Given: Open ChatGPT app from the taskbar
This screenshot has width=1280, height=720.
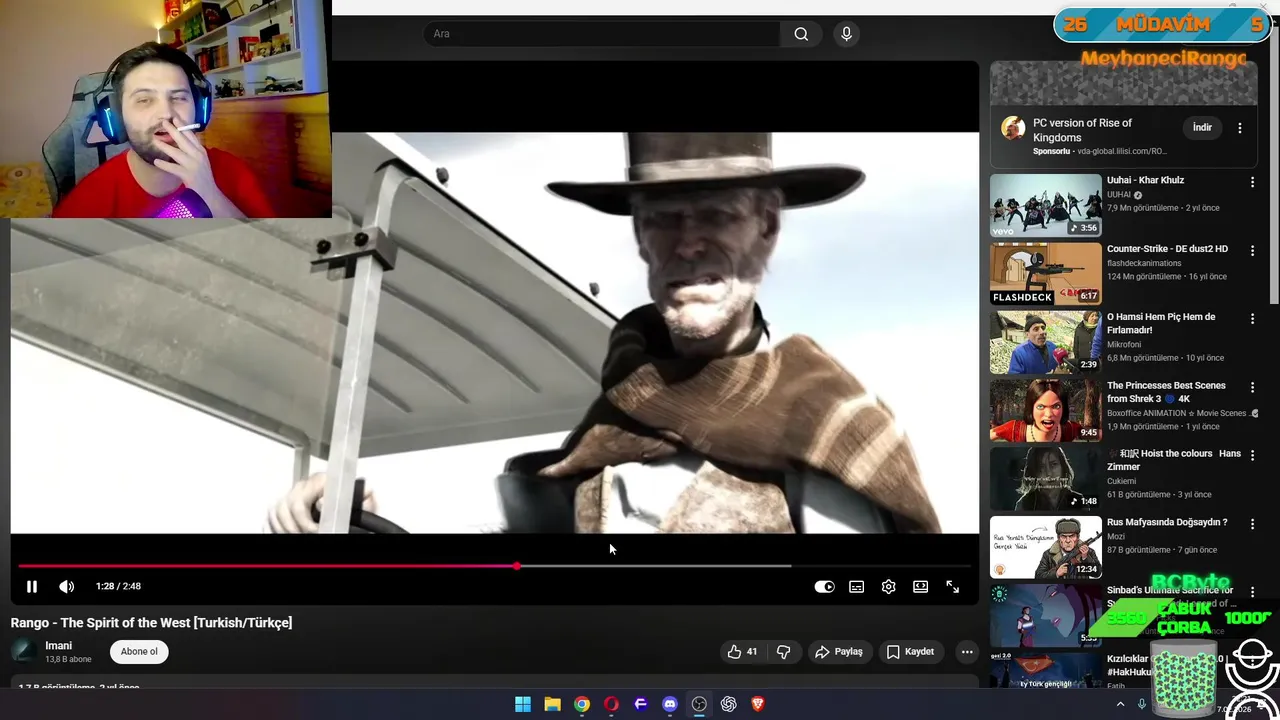Looking at the screenshot, I should tap(729, 704).
